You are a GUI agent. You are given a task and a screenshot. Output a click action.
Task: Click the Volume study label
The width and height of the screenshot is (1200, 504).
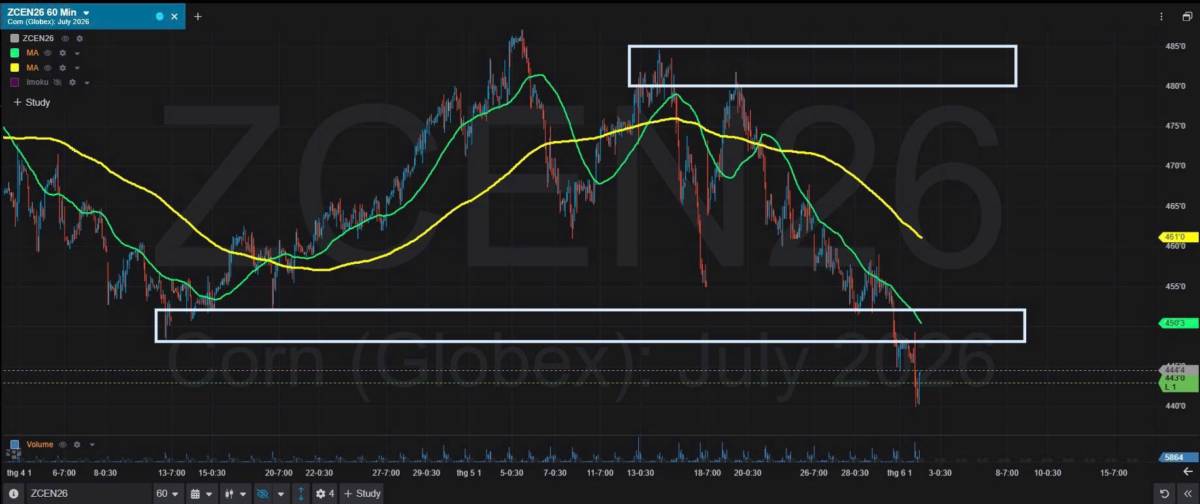(40, 444)
